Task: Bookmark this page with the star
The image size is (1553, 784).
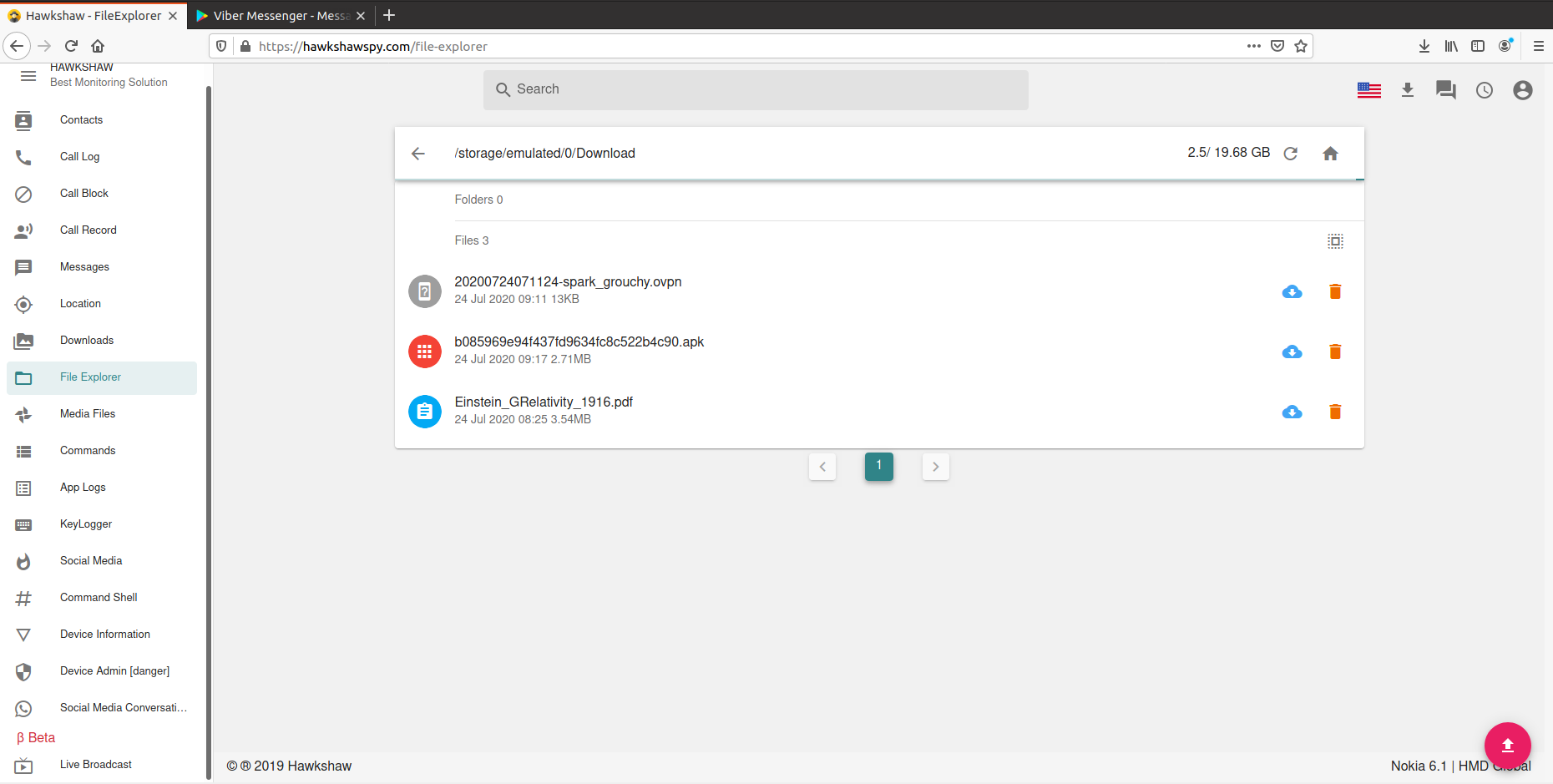Action: coord(1301,46)
